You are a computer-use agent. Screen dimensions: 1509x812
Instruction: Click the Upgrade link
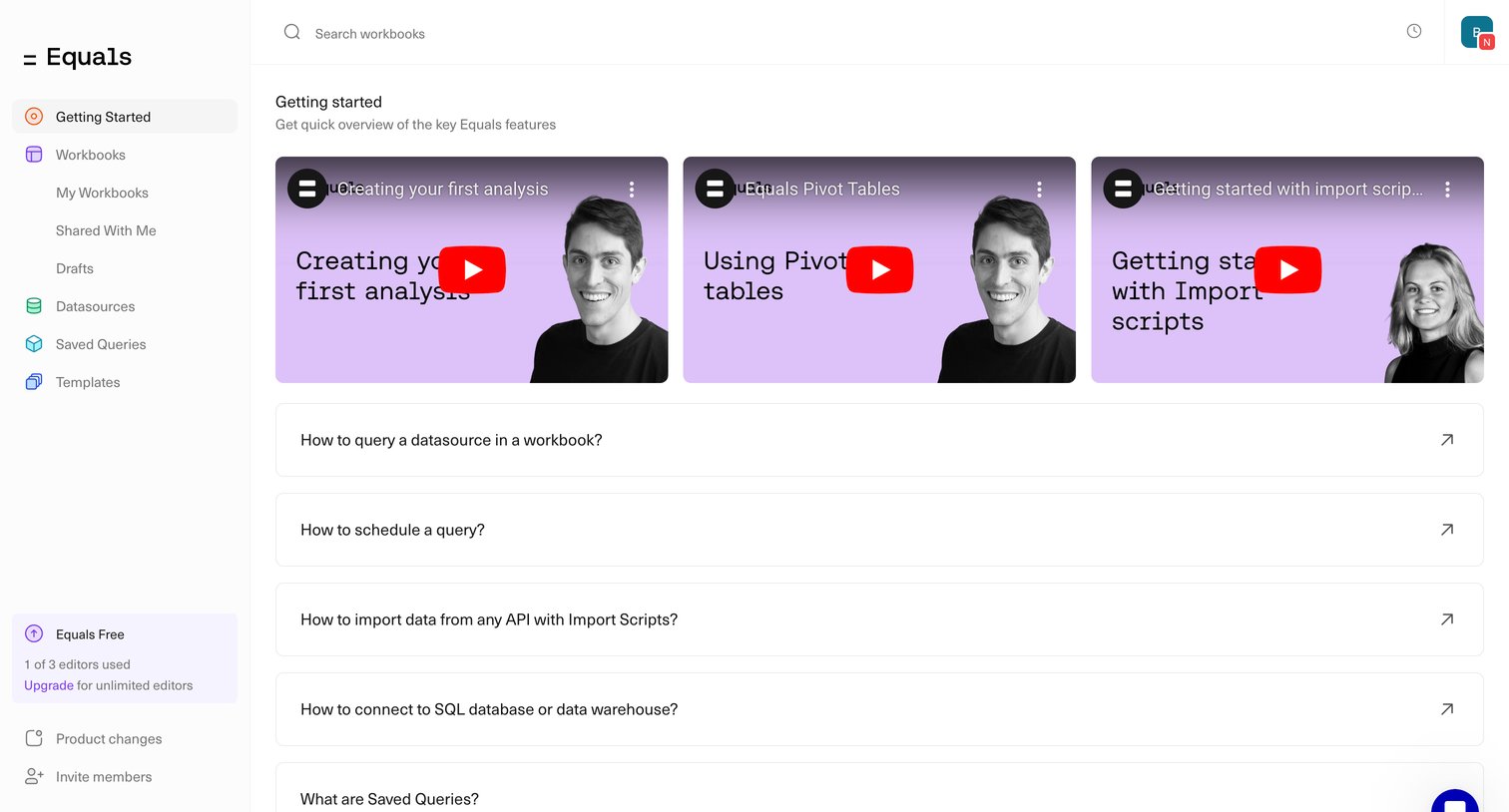tap(49, 685)
